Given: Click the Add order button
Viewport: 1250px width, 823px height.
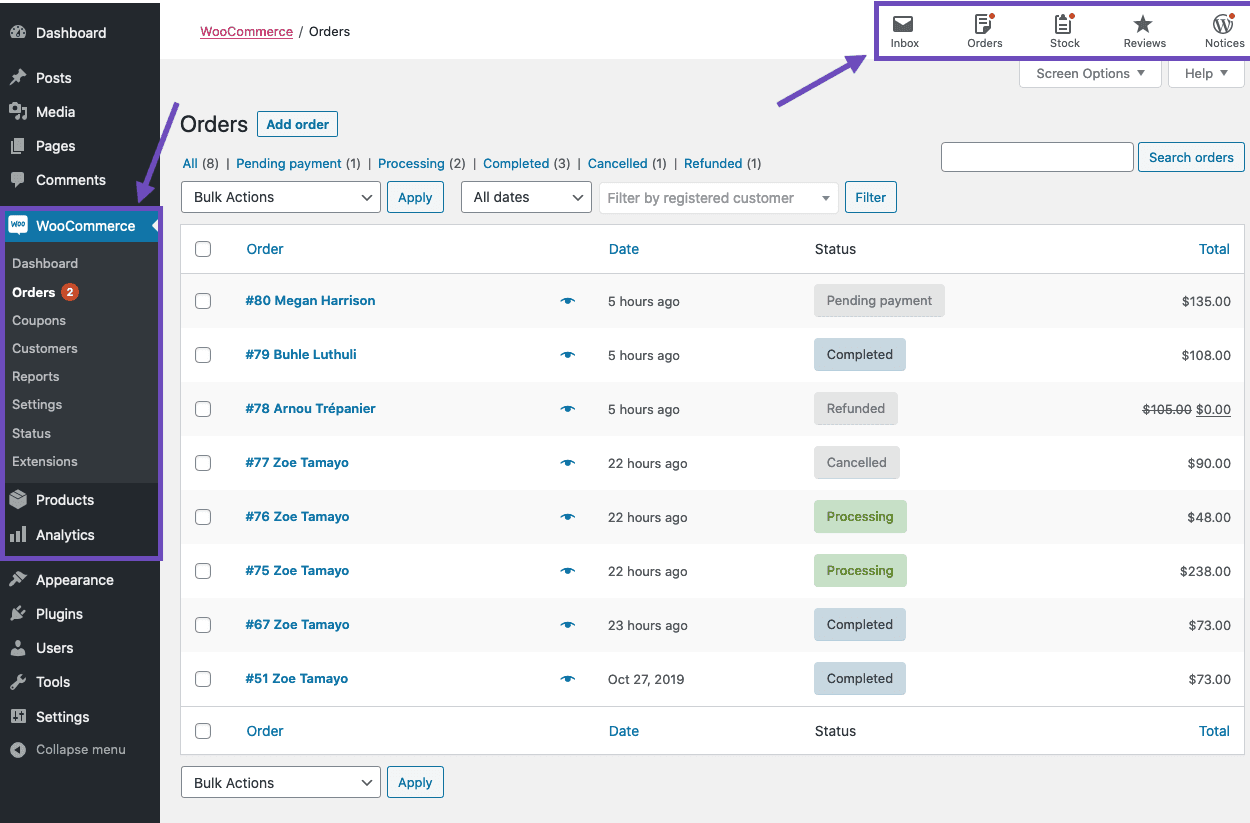Looking at the screenshot, I should (297, 124).
